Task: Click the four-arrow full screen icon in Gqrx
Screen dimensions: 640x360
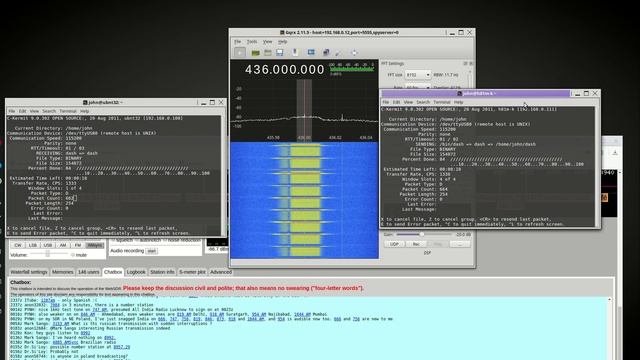Action: (354, 53)
